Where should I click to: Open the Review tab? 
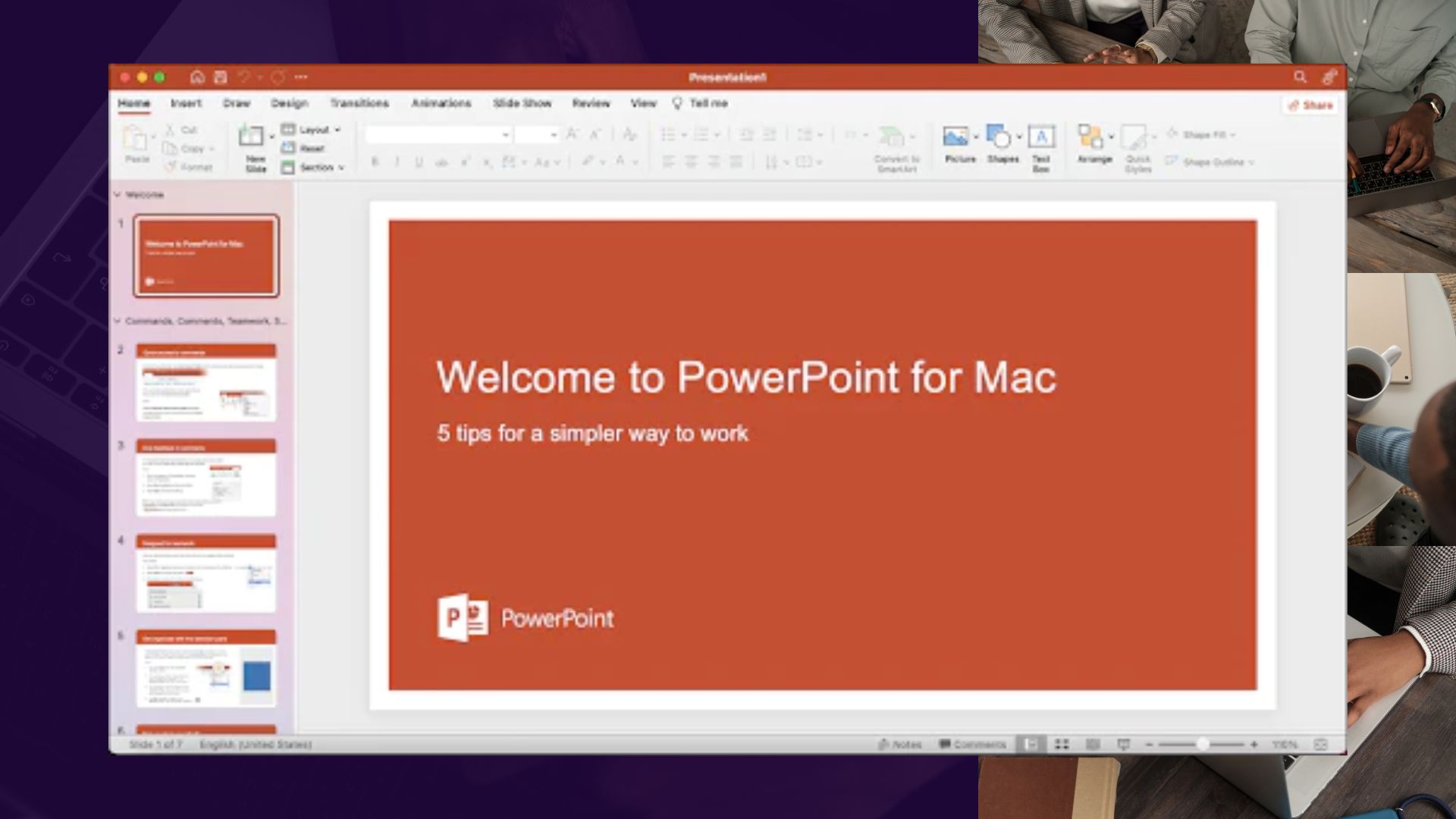tap(591, 102)
